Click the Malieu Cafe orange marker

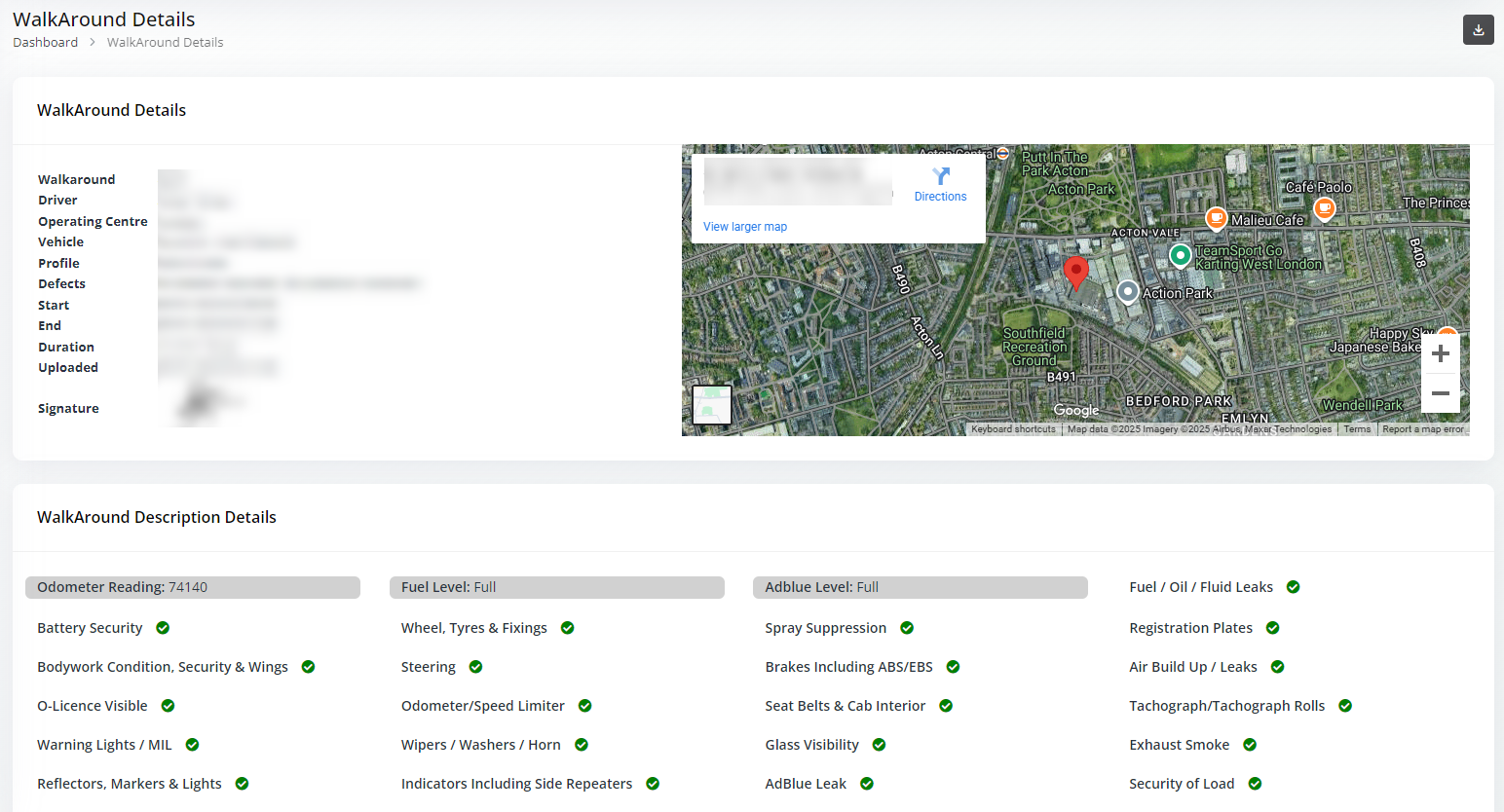[x=1216, y=218]
